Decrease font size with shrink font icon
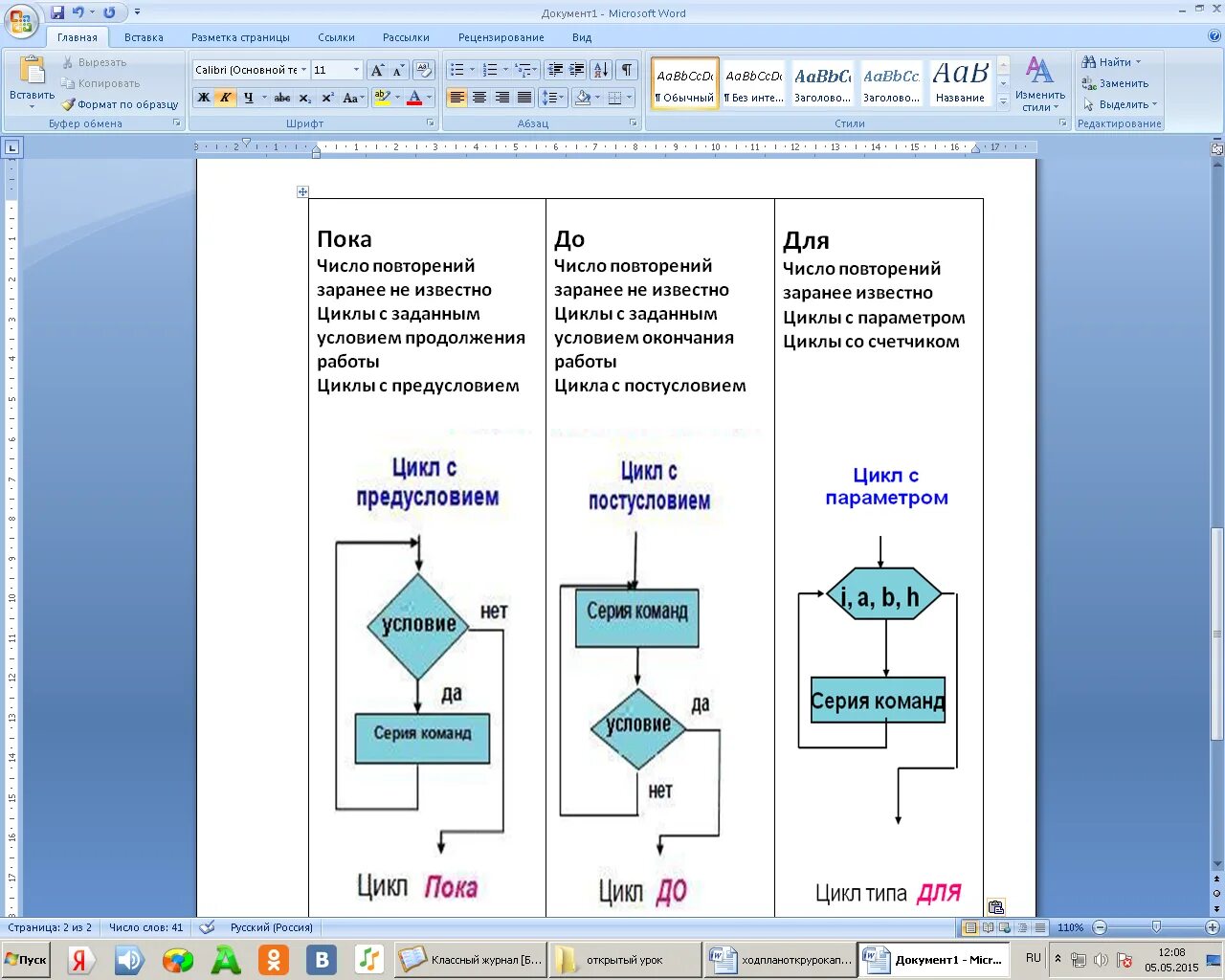The image size is (1225, 980). tap(398, 70)
